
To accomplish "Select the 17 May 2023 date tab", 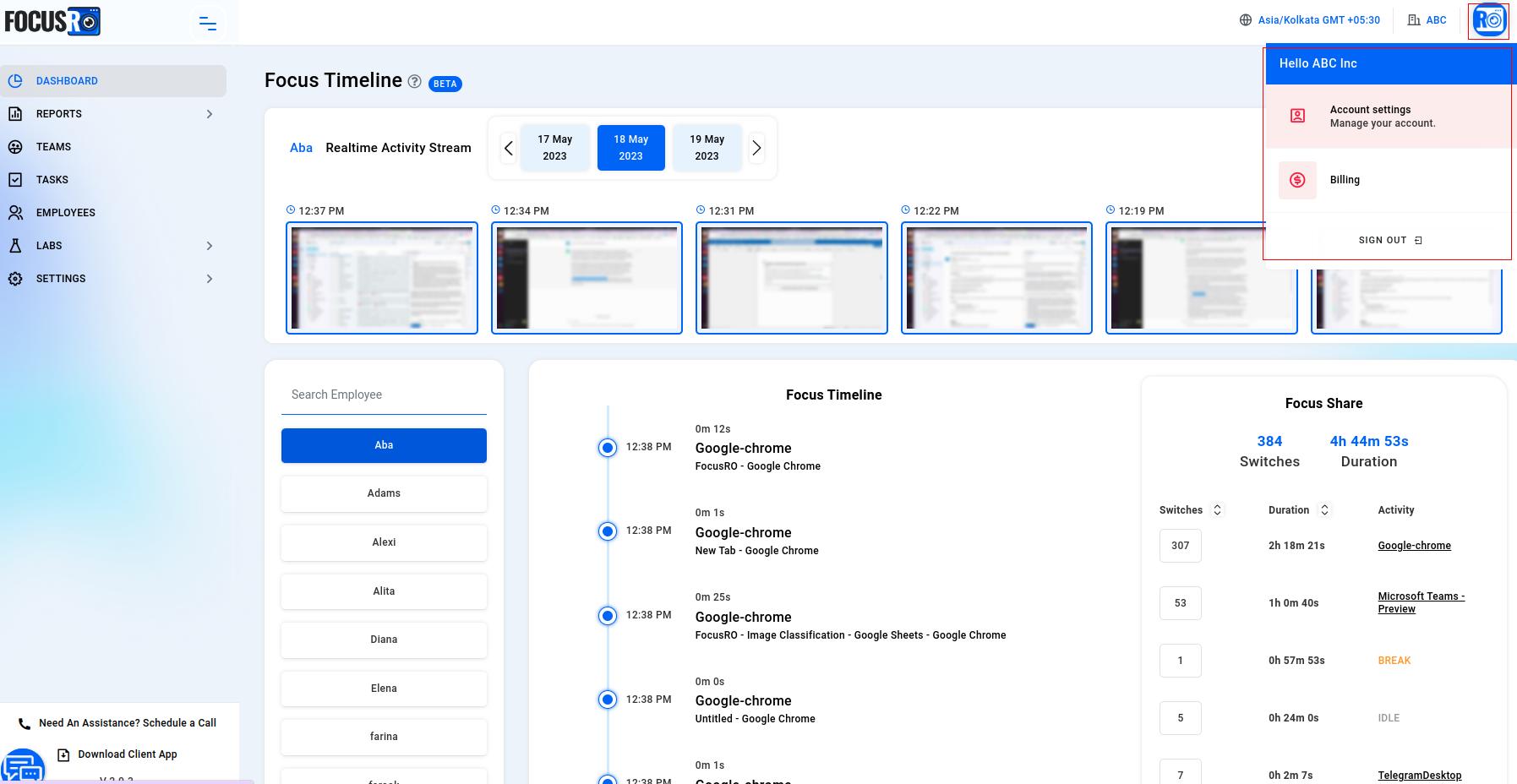I will point(555,148).
